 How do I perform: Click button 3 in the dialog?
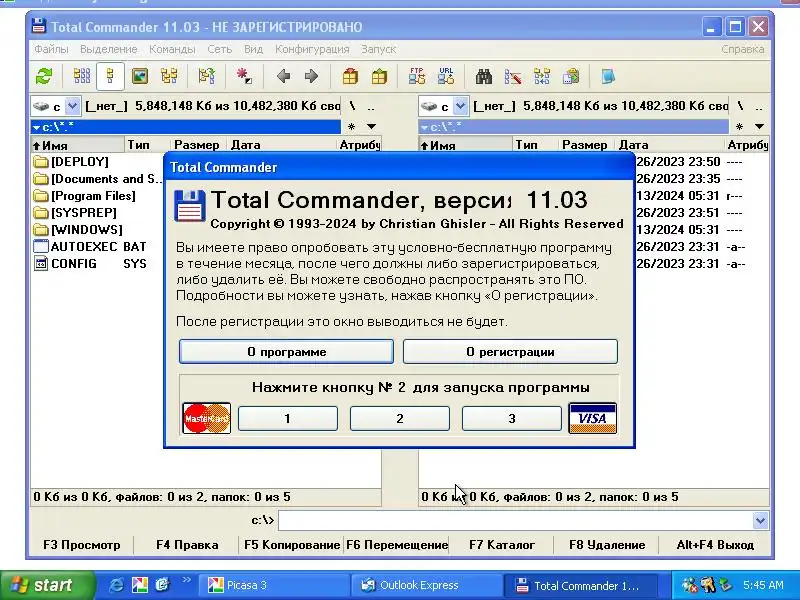512,418
